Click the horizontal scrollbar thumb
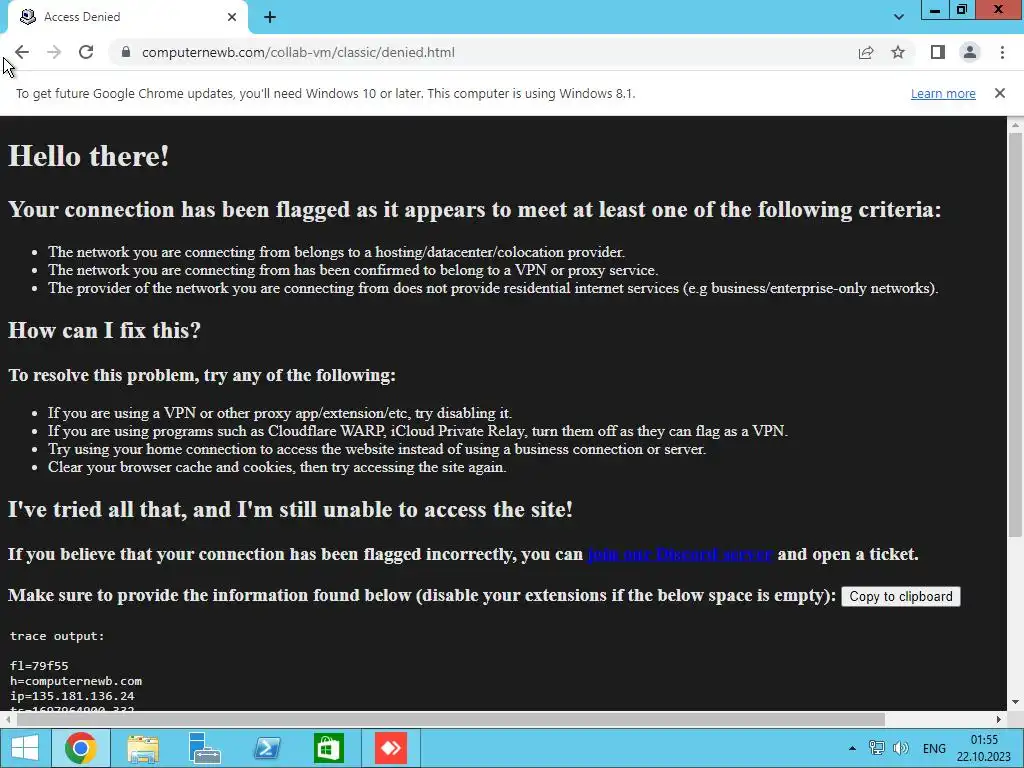1024x768 pixels. pyautogui.click(x=451, y=719)
